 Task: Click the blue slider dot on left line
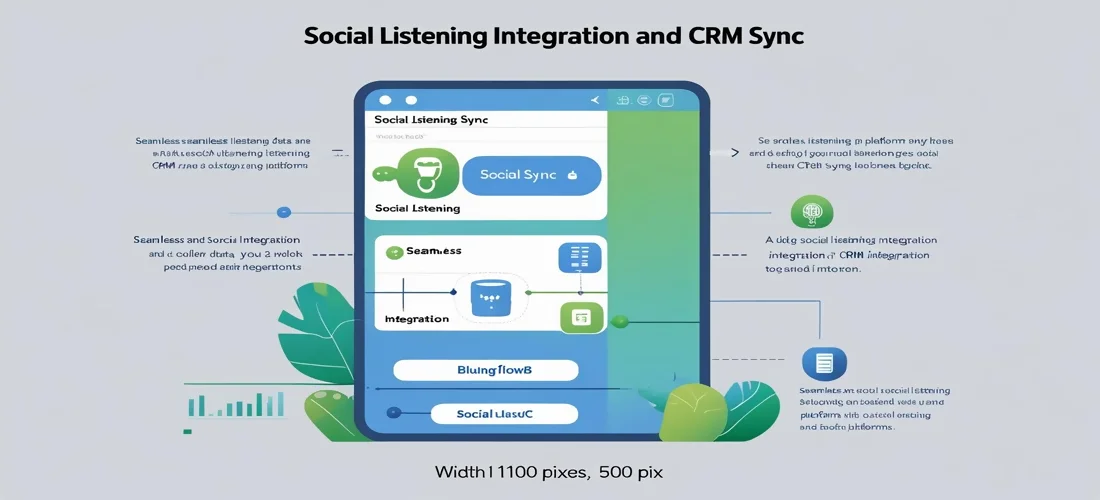pos(283,212)
